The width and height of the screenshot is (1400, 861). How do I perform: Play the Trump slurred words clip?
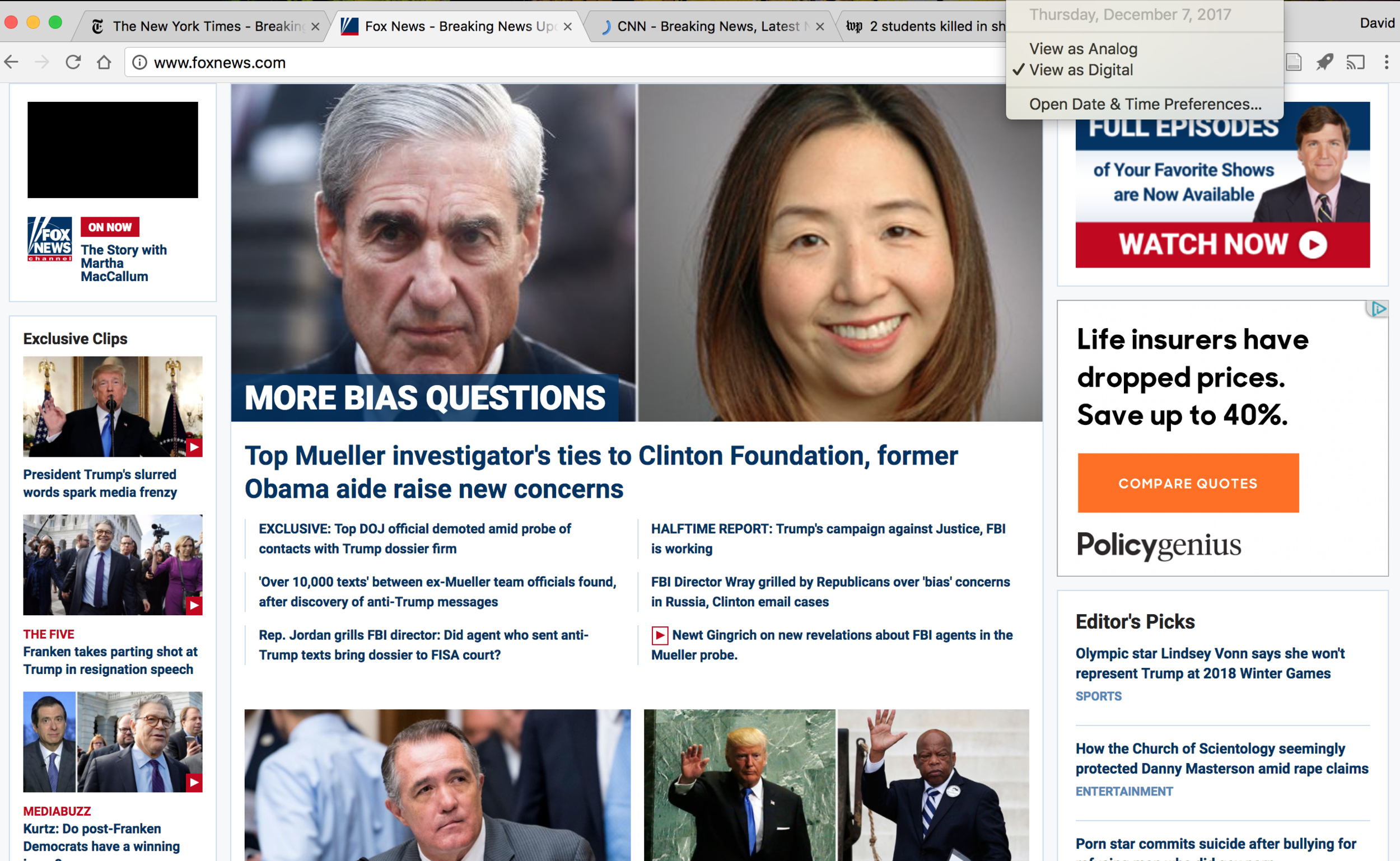(194, 448)
